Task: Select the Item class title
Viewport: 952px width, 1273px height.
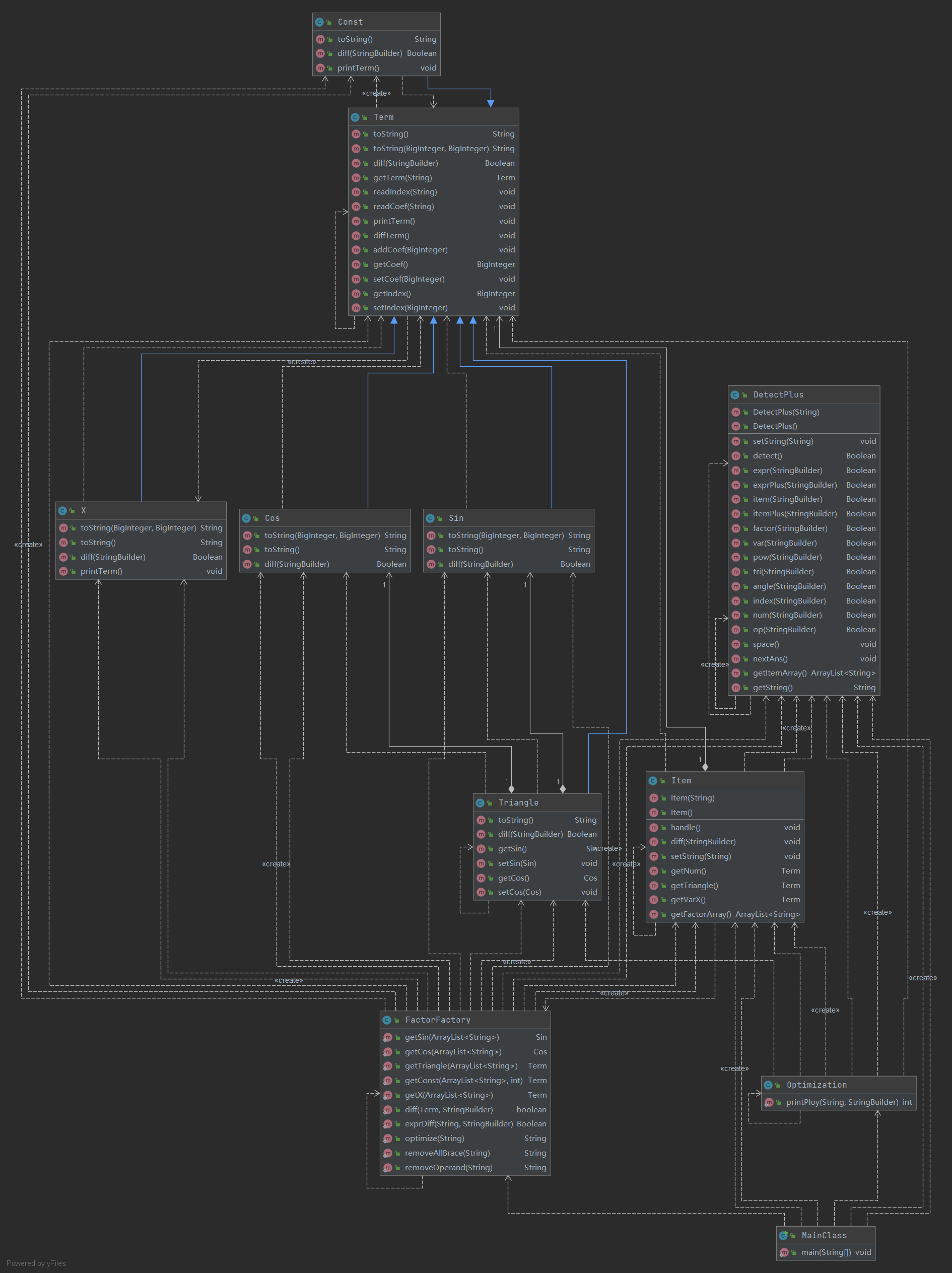Action: click(x=681, y=780)
